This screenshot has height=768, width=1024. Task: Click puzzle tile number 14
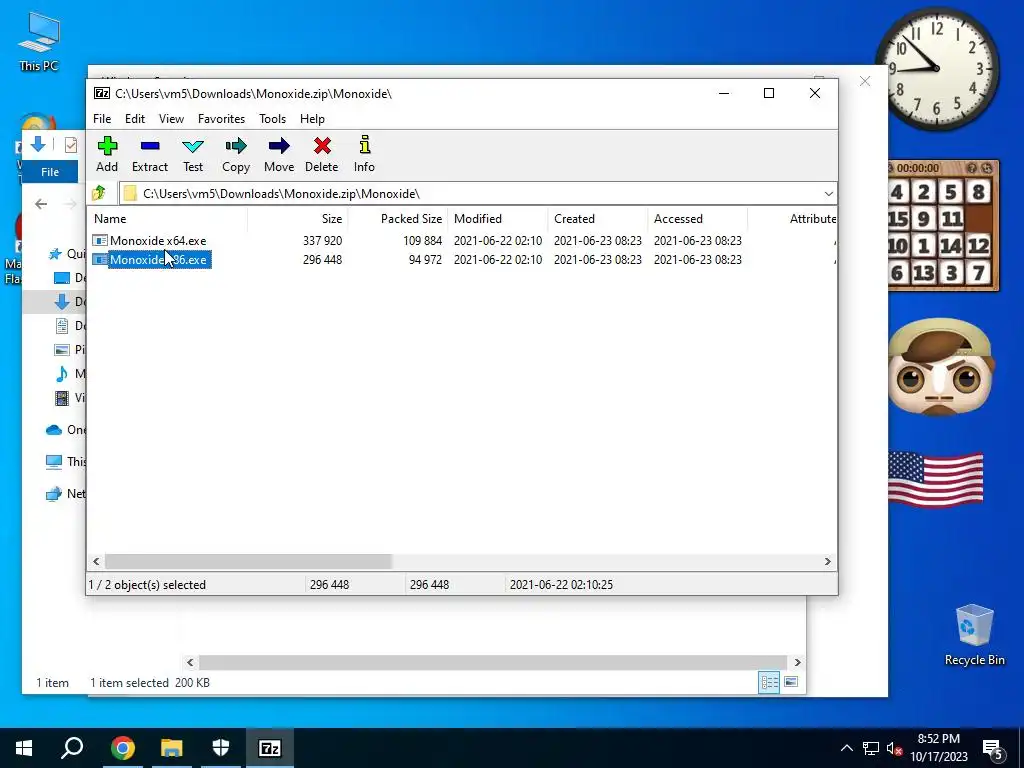tap(951, 246)
